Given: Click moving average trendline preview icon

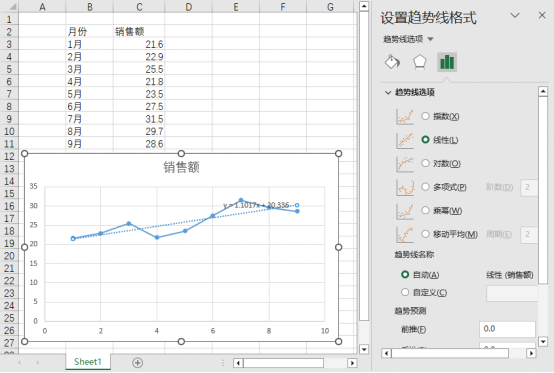Looking at the screenshot, I should 405,234.
